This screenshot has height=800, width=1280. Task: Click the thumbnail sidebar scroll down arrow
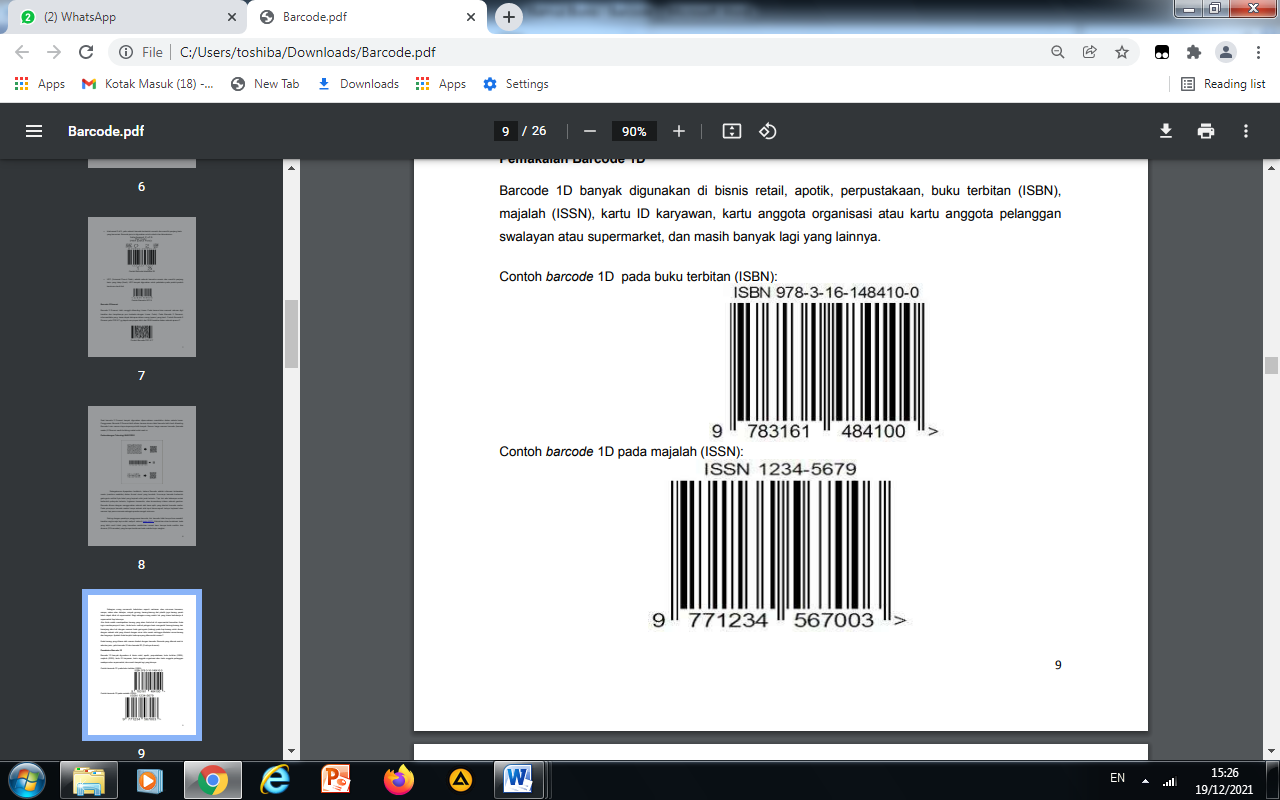[292, 751]
